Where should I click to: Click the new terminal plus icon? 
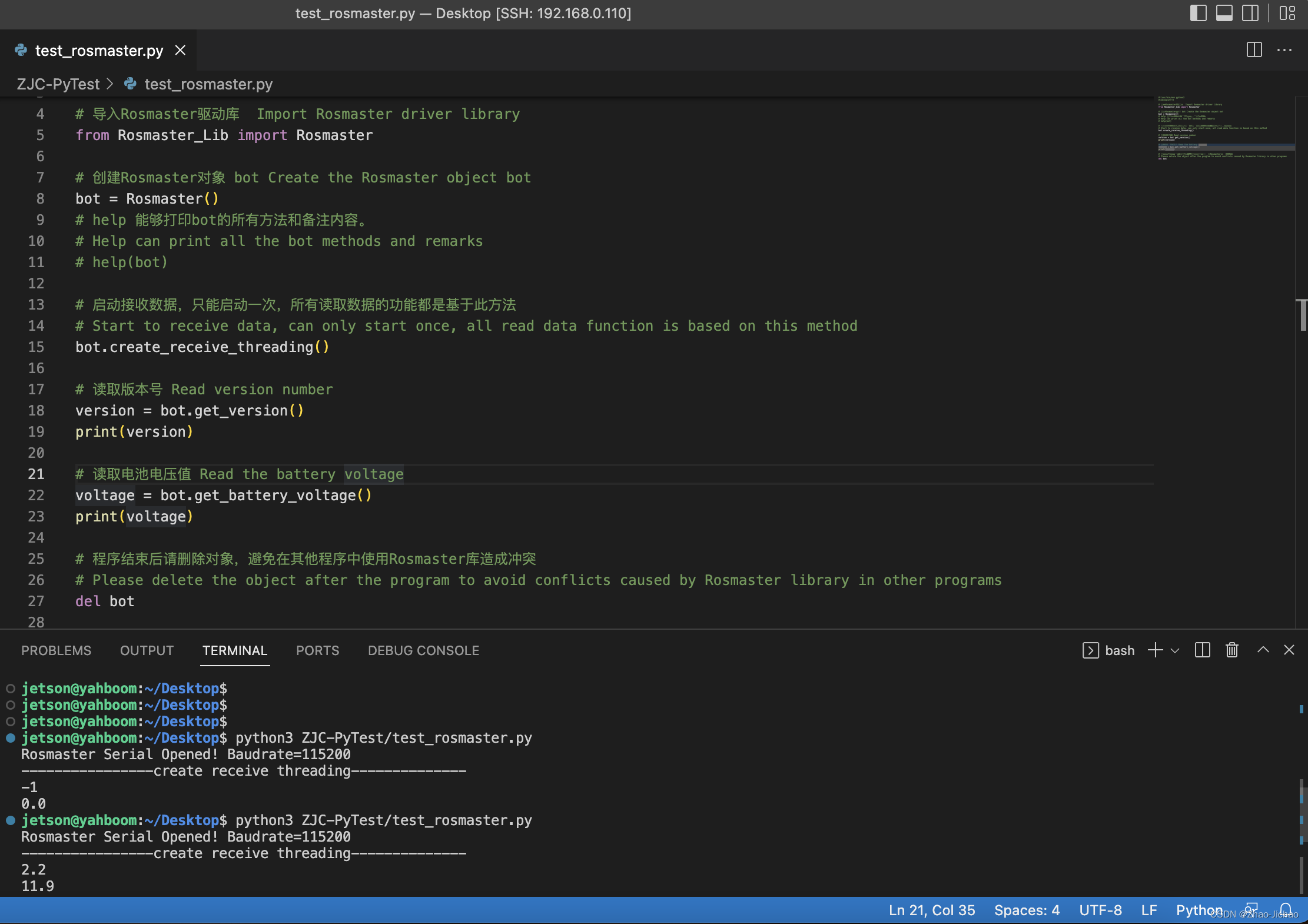[x=1155, y=650]
